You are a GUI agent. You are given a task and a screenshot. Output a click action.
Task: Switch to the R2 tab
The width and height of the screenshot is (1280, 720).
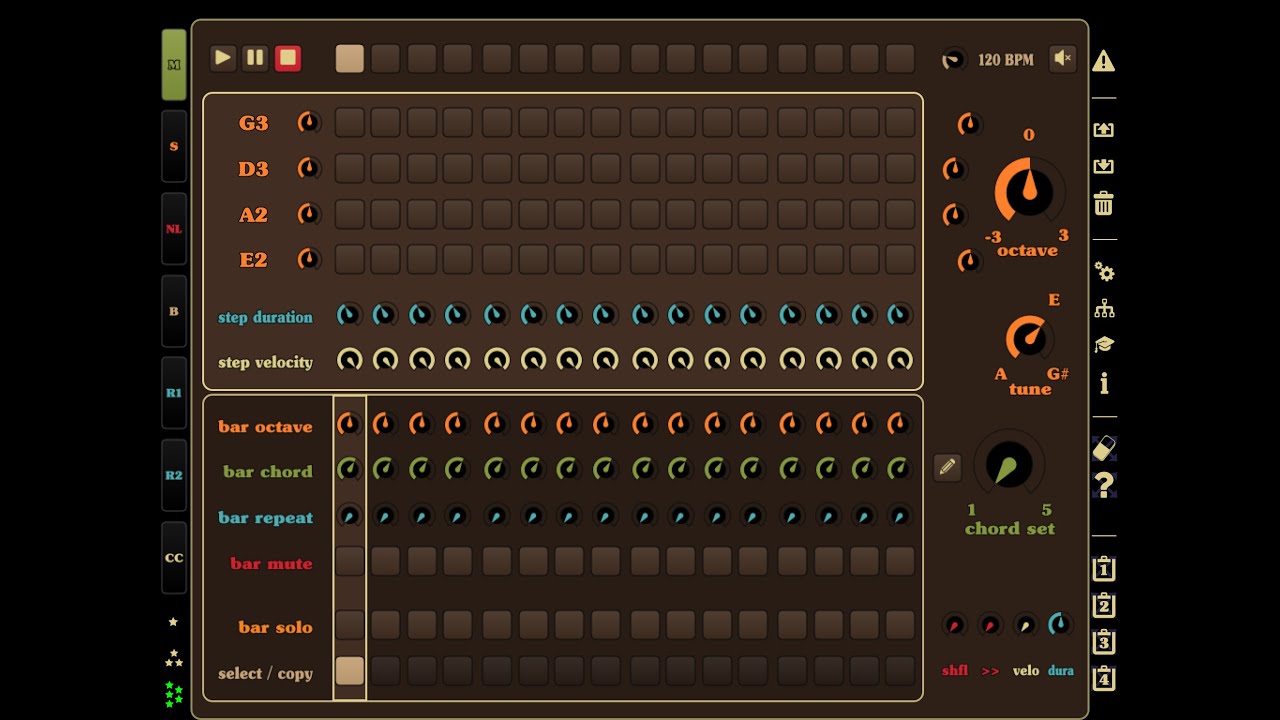click(x=174, y=475)
